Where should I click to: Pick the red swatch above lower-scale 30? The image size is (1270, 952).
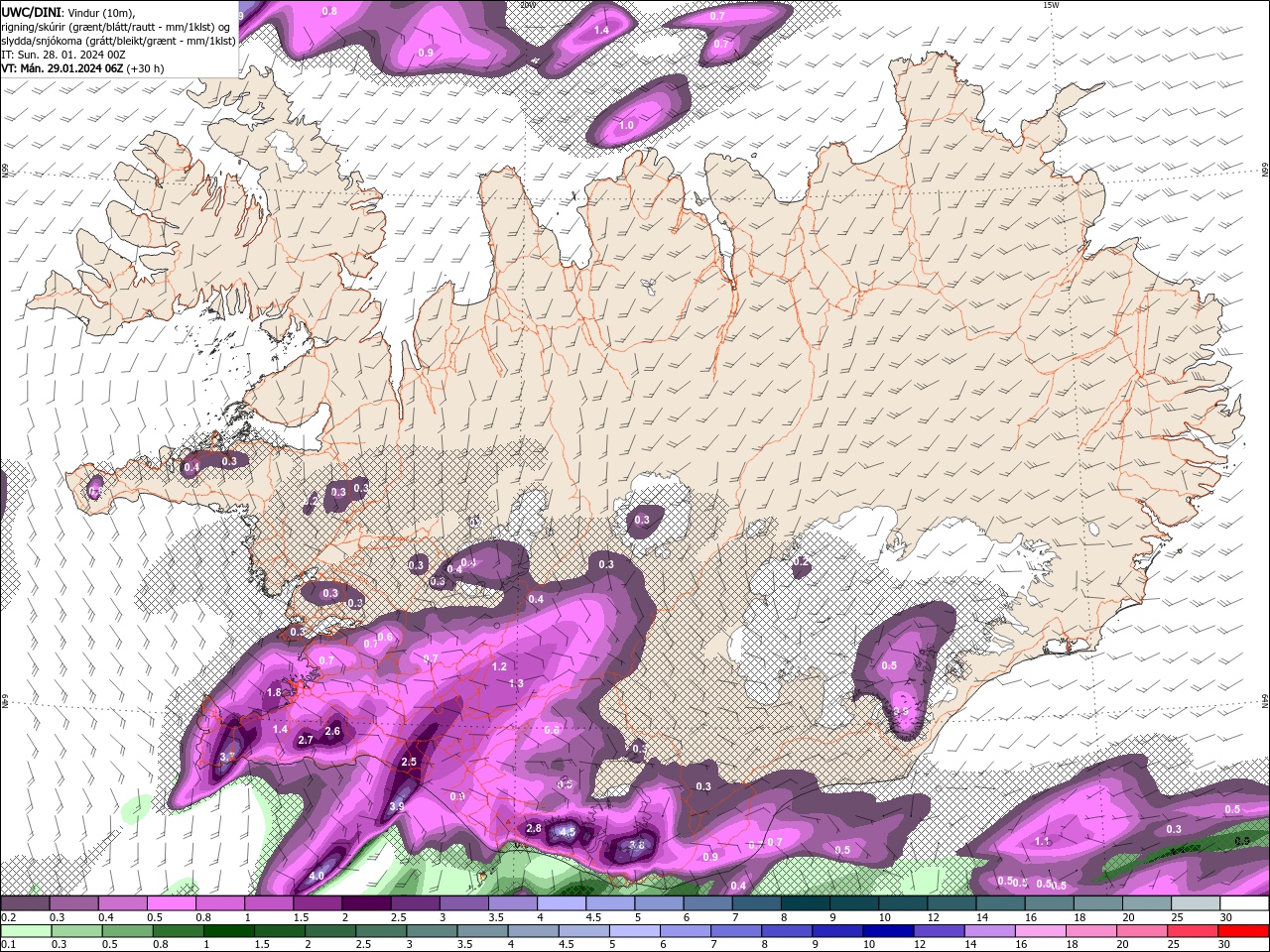(1244, 931)
